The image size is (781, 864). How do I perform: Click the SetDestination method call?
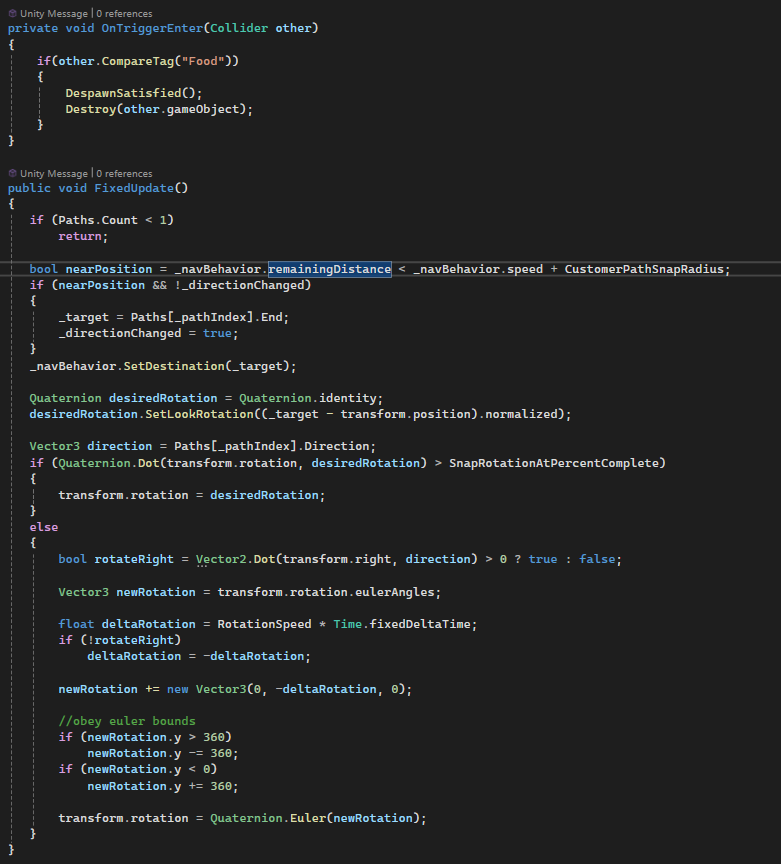174,366
